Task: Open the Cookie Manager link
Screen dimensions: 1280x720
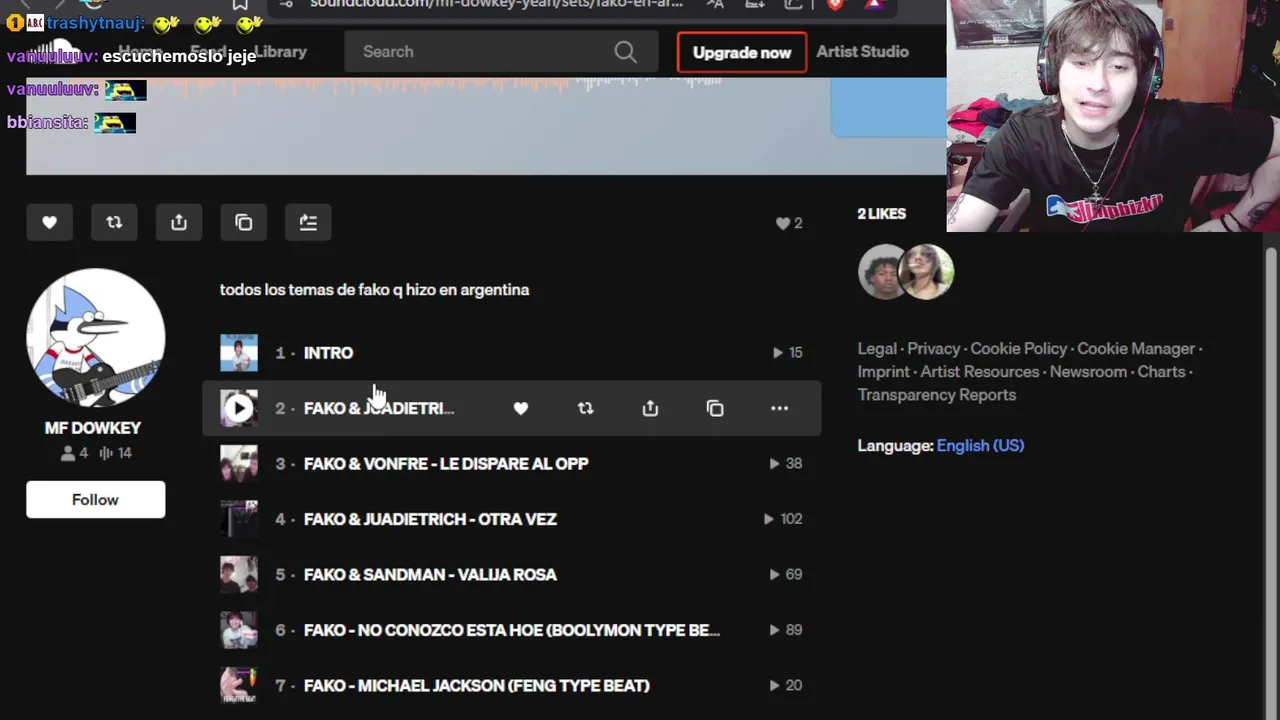Action: (x=1136, y=349)
